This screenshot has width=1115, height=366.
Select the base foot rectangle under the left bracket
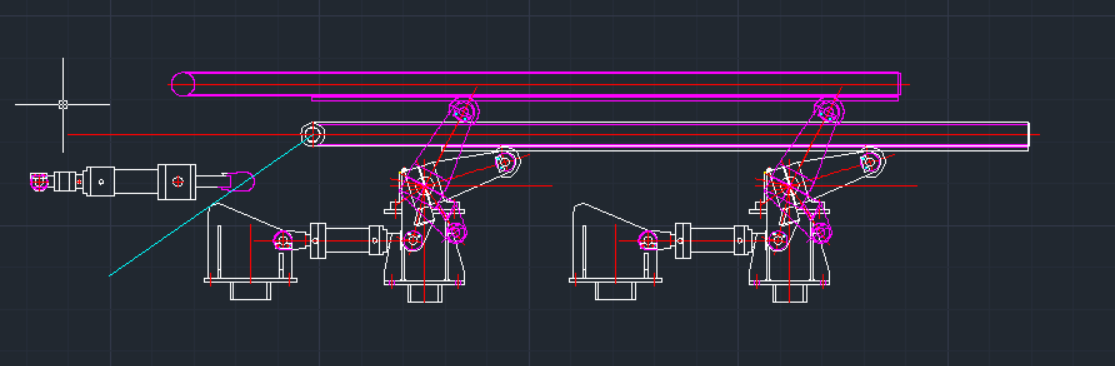click(250, 290)
